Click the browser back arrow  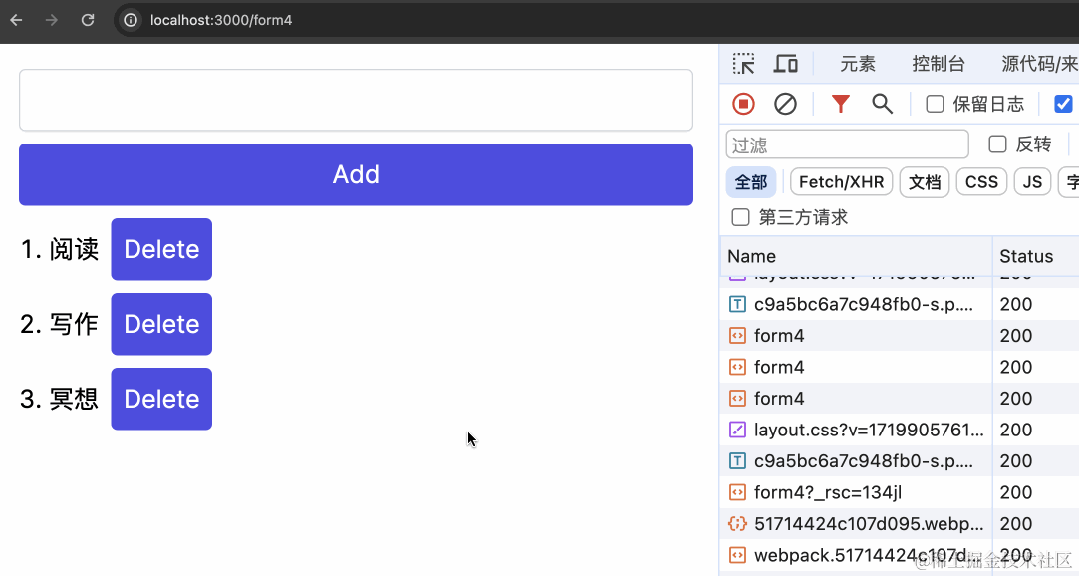(17, 20)
